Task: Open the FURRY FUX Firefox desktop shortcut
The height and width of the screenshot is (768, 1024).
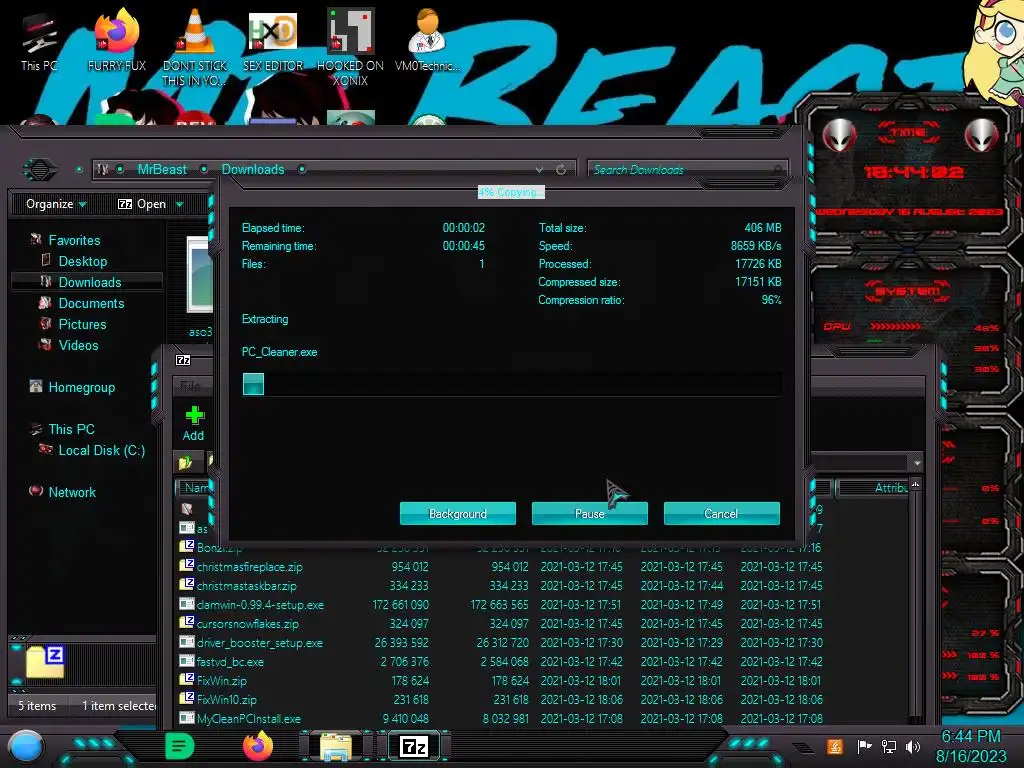Action: click(x=117, y=41)
